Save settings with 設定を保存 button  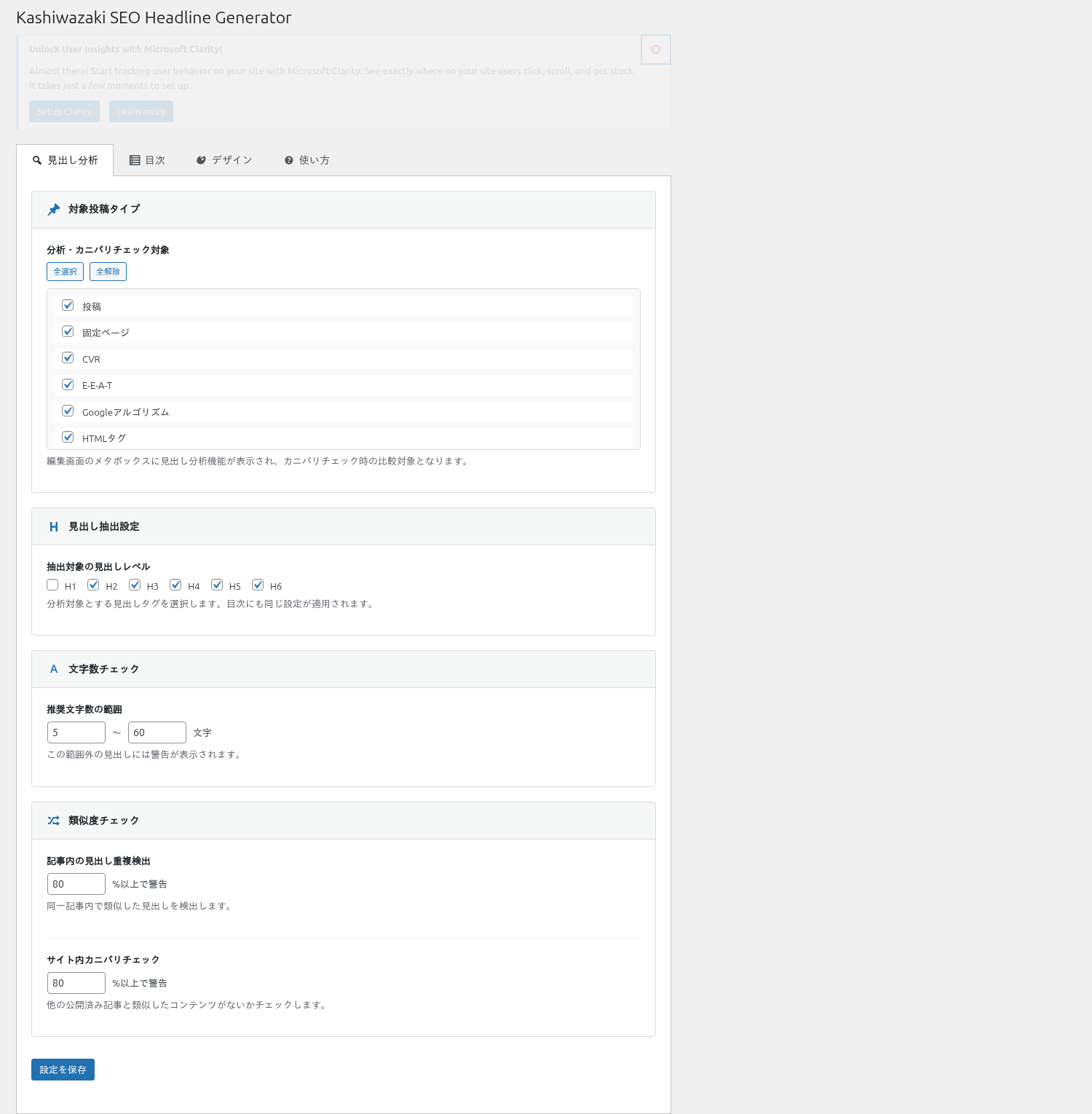[x=63, y=1070]
